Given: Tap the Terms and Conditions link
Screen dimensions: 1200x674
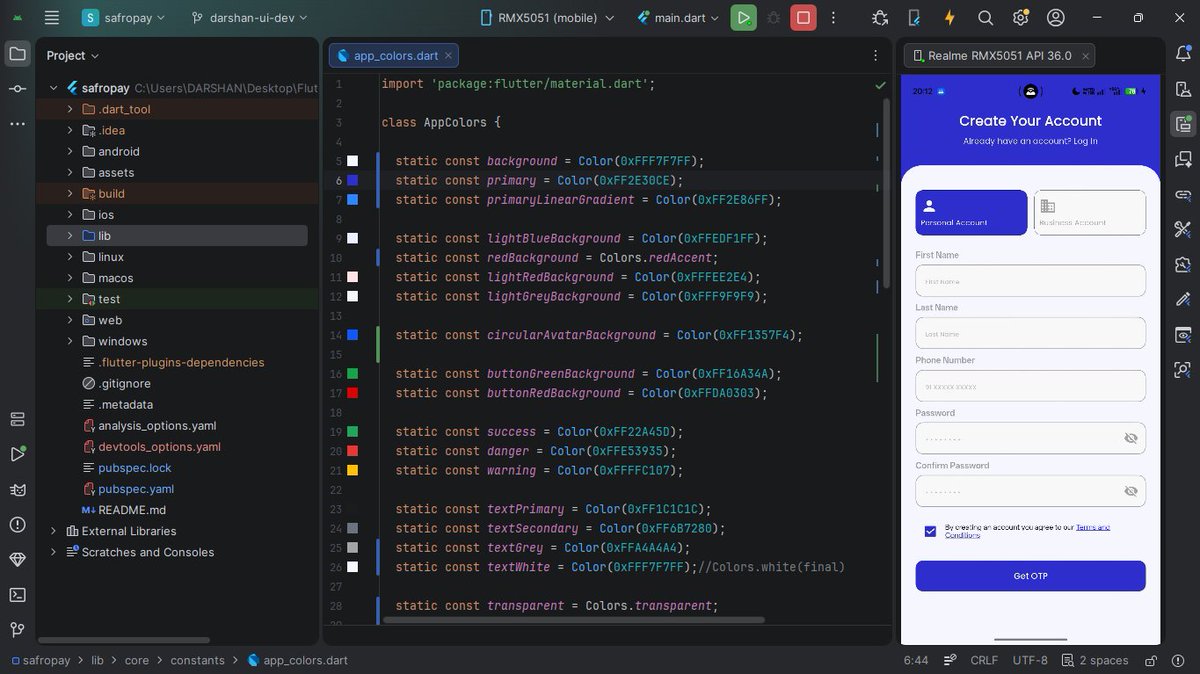Looking at the screenshot, I should pyautogui.click(x=1027, y=531).
